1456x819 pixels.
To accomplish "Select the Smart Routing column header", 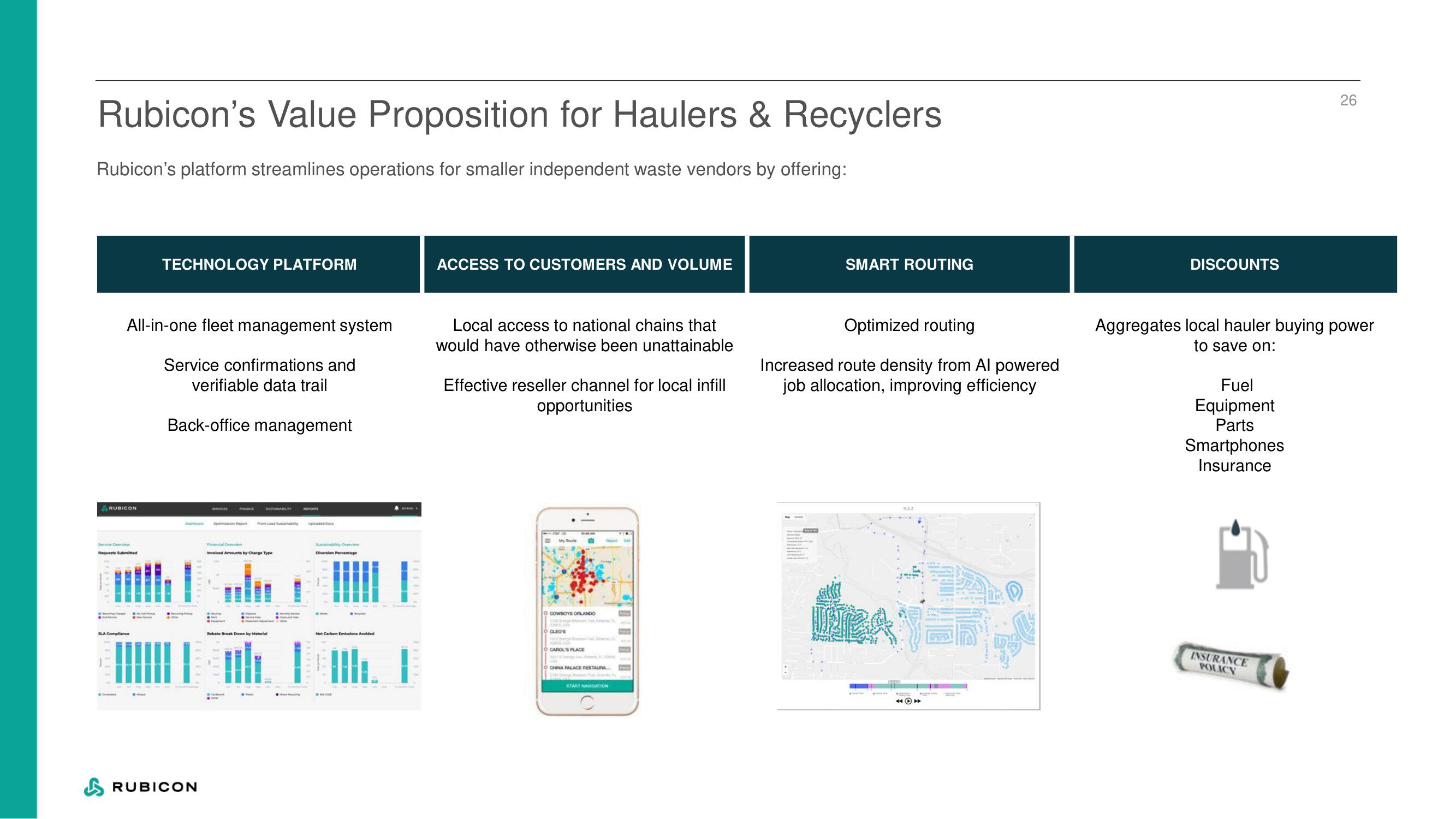I will coord(909,265).
